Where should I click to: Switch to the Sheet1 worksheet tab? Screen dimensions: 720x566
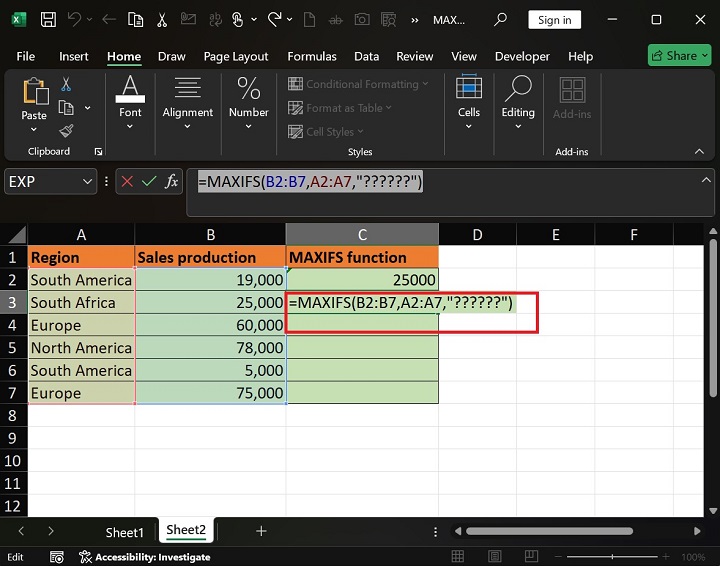pos(125,531)
